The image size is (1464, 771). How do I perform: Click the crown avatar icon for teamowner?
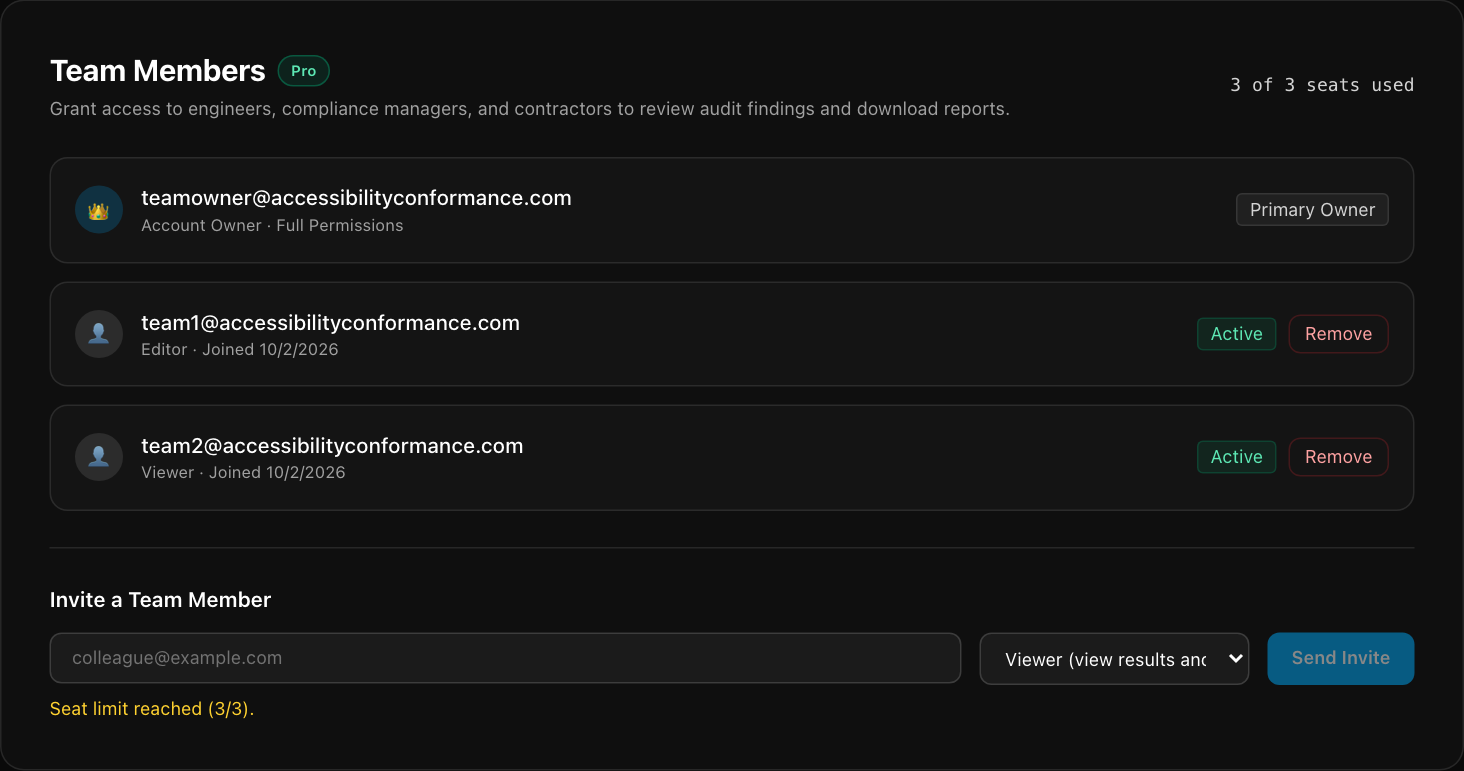(x=99, y=210)
